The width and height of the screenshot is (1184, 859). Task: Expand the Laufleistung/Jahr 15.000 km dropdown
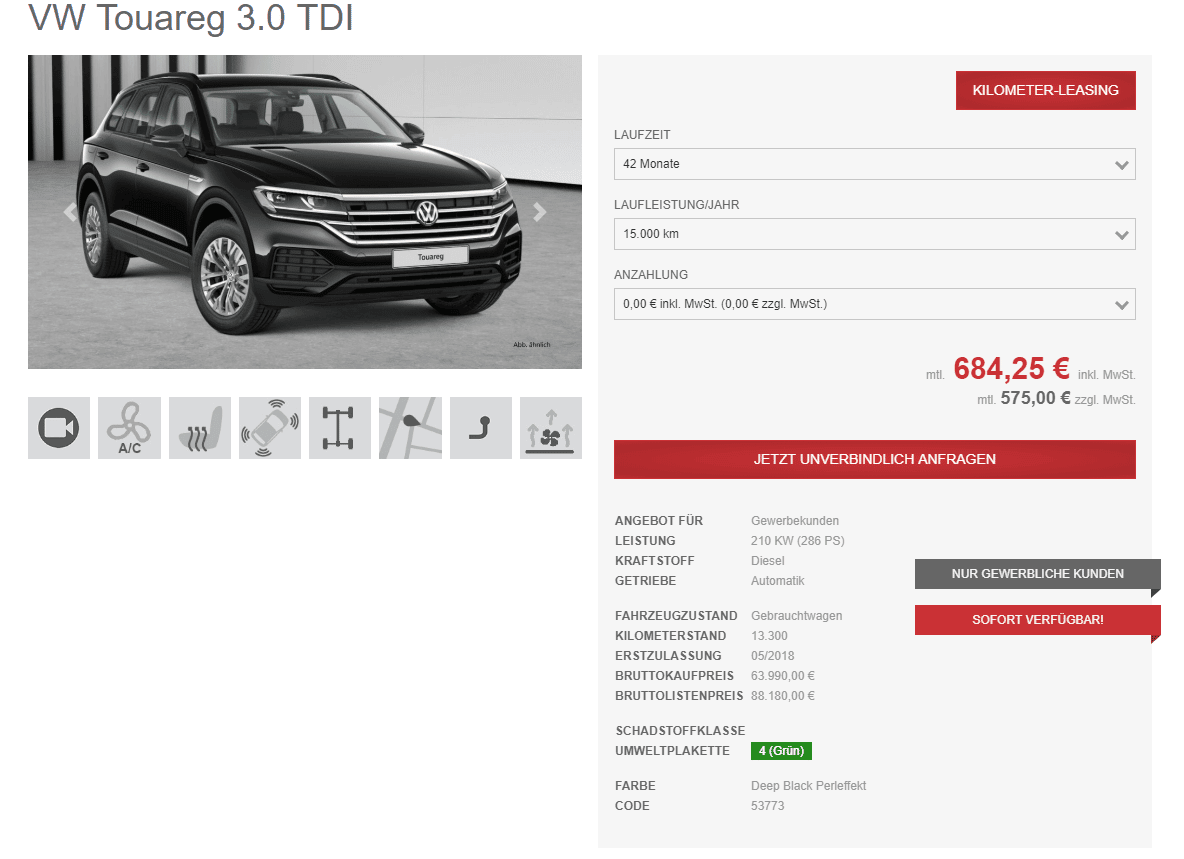point(874,234)
